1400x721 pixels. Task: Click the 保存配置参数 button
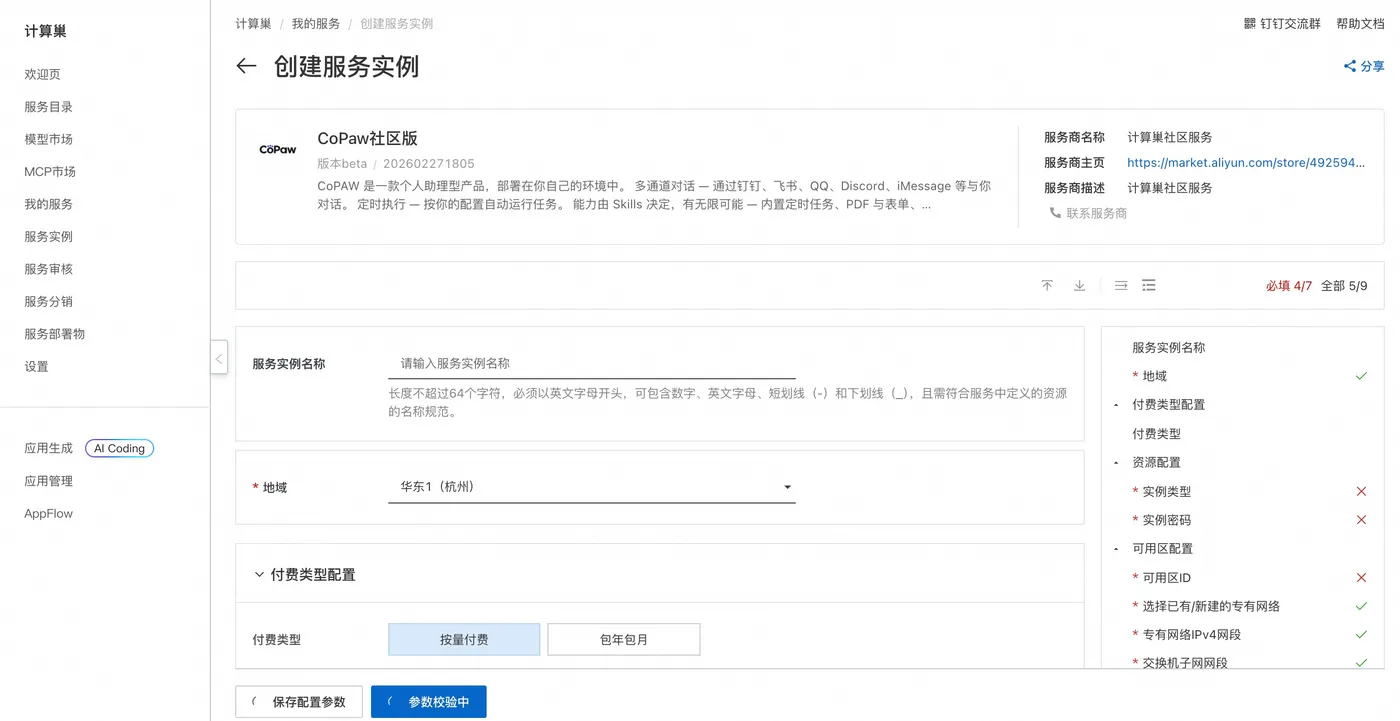pyautogui.click(x=298, y=702)
